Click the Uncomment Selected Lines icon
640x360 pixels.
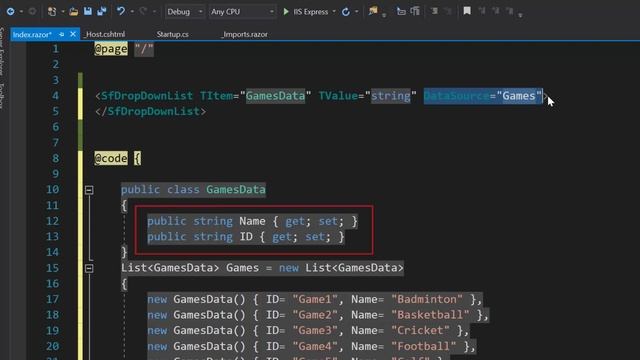[x=448, y=11]
